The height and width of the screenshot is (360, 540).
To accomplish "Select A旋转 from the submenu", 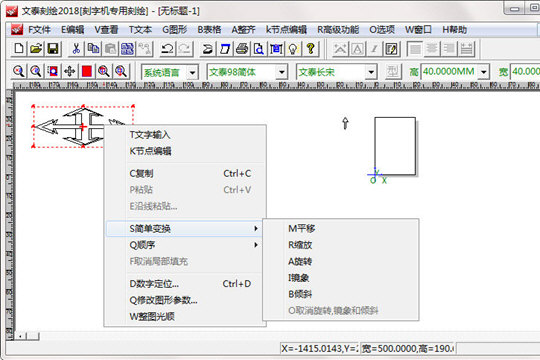I will (x=341, y=261).
